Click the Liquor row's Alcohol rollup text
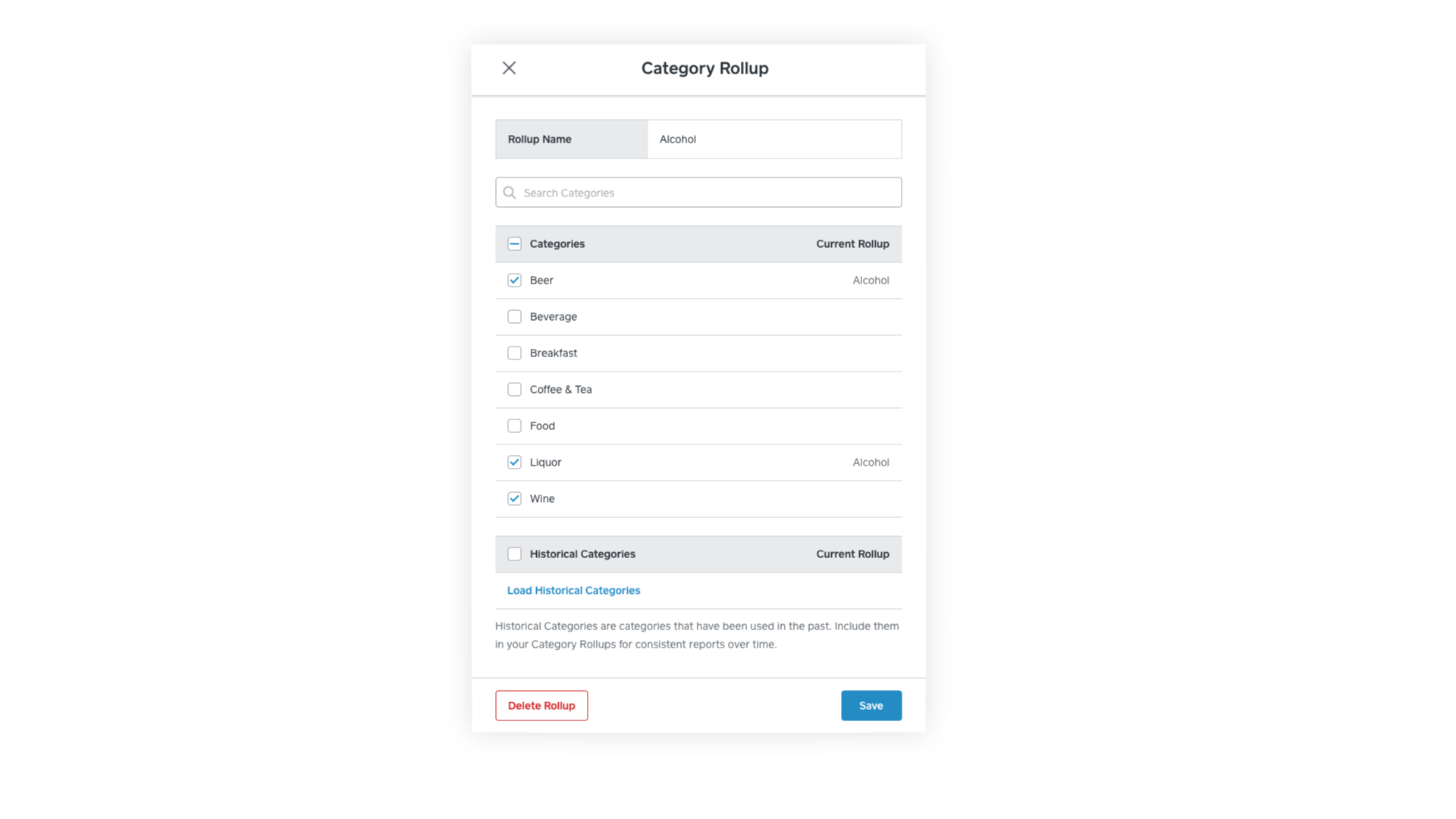The height and width of the screenshot is (819, 1456). pos(871,463)
